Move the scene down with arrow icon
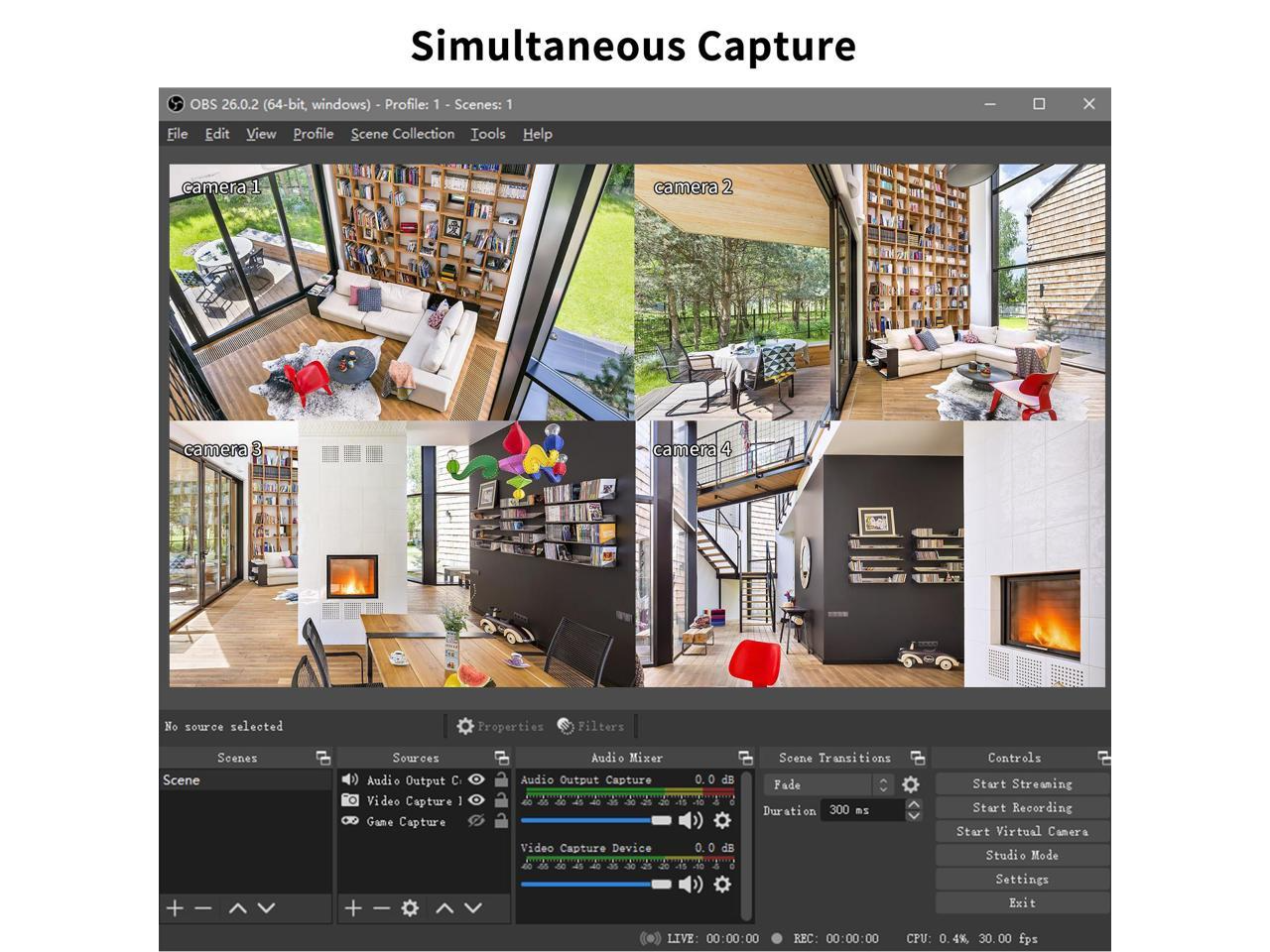1270x952 pixels. pos(266,908)
